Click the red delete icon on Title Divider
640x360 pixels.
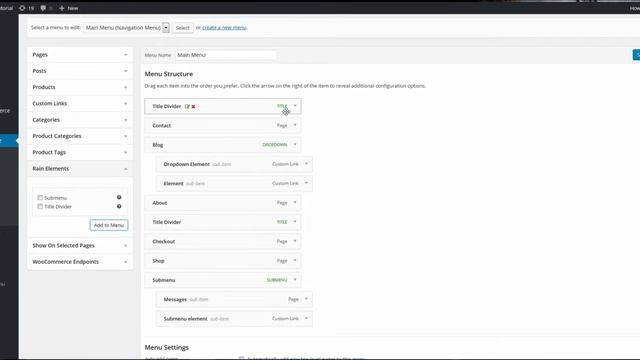(x=193, y=107)
